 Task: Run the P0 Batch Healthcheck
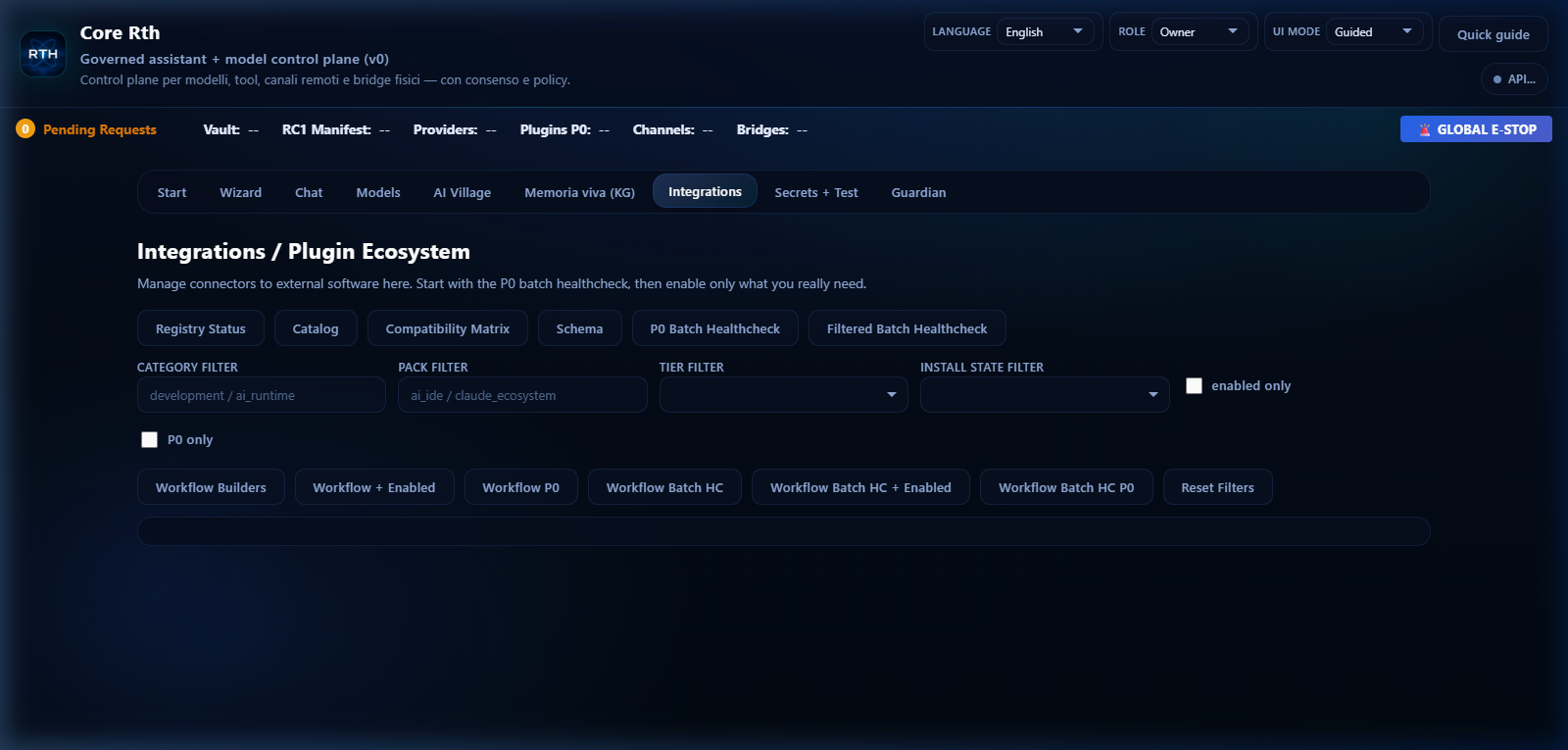pos(715,328)
